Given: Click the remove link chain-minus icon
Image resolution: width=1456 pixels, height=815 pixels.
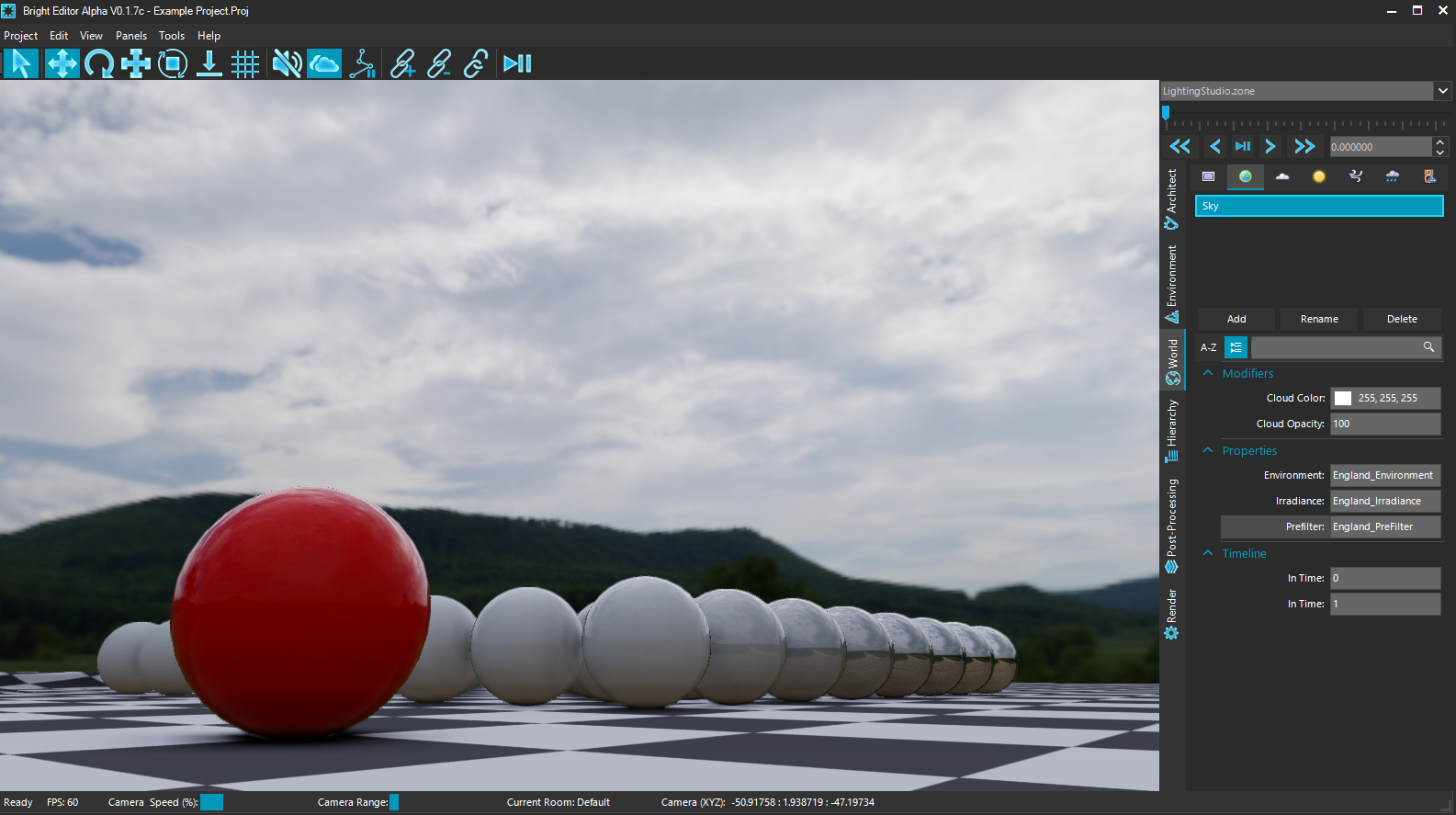Looking at the screenshot, I should (439, 63).
